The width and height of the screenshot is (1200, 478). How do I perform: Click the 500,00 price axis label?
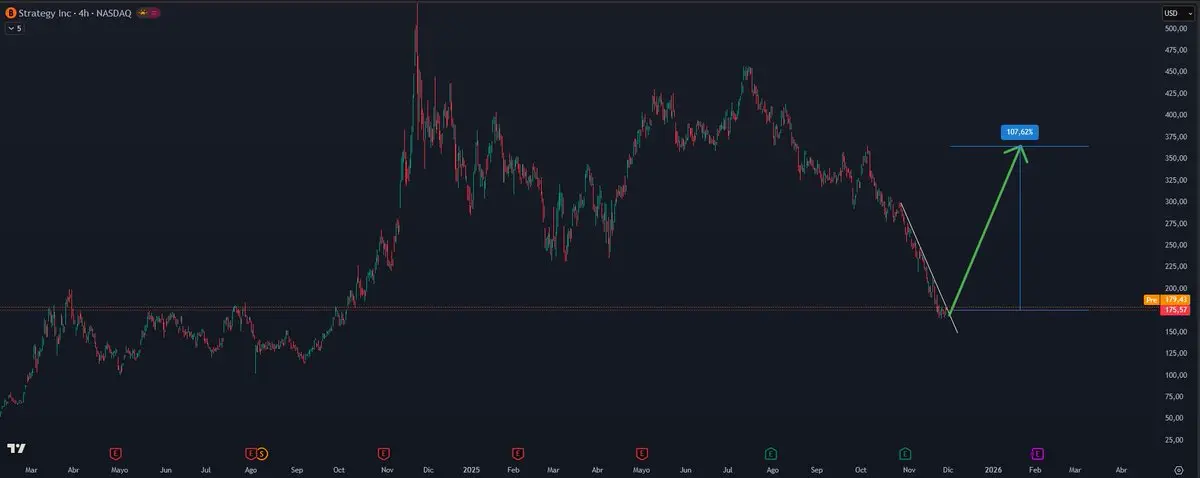click(1176, 29)
